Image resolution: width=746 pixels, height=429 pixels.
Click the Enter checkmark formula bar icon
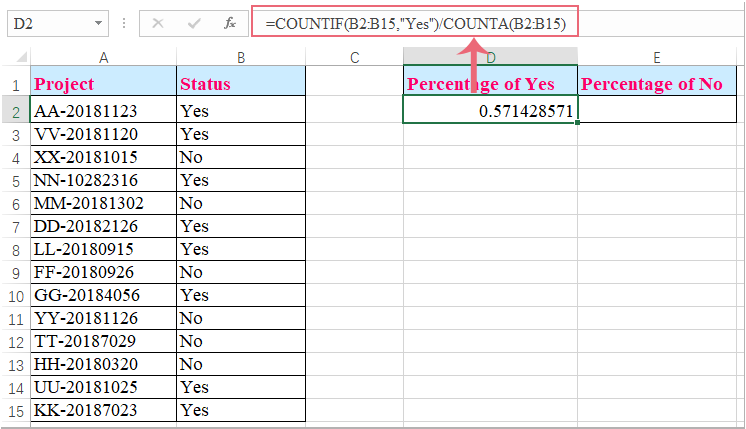pyautogui.click(x=193, y=22)
